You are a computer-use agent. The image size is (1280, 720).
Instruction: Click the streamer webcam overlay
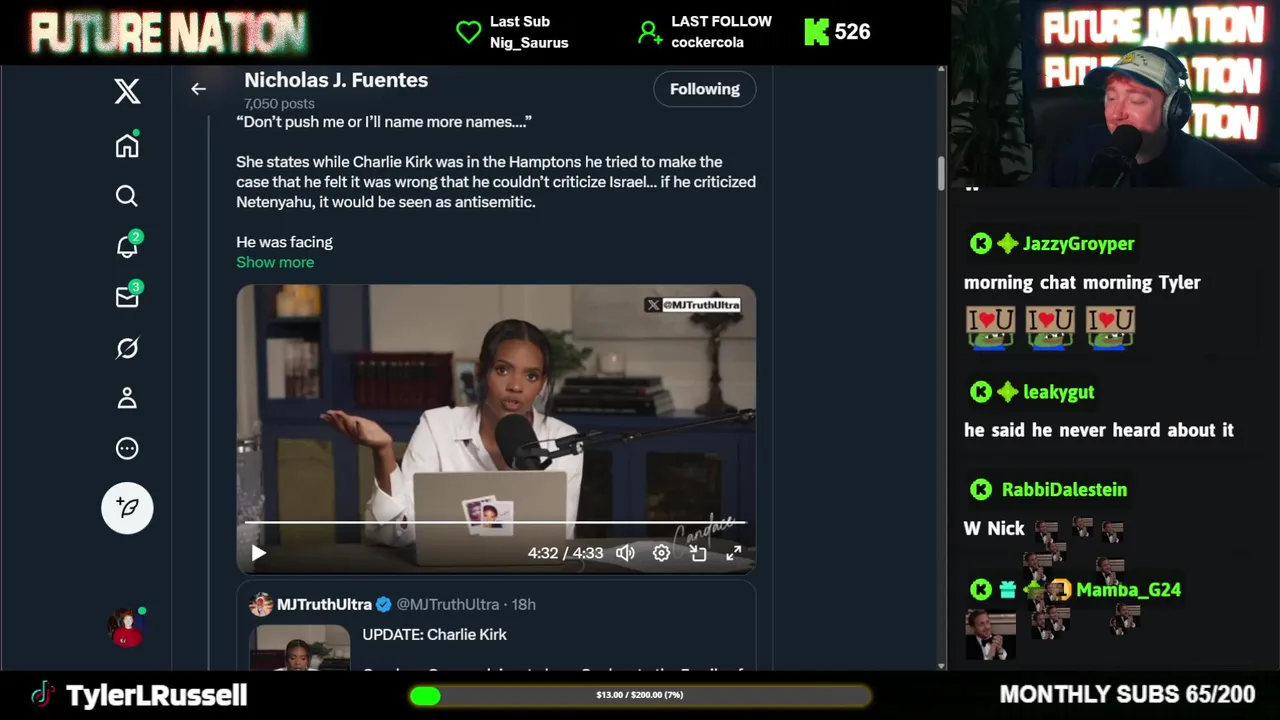tap(1115, 94)
